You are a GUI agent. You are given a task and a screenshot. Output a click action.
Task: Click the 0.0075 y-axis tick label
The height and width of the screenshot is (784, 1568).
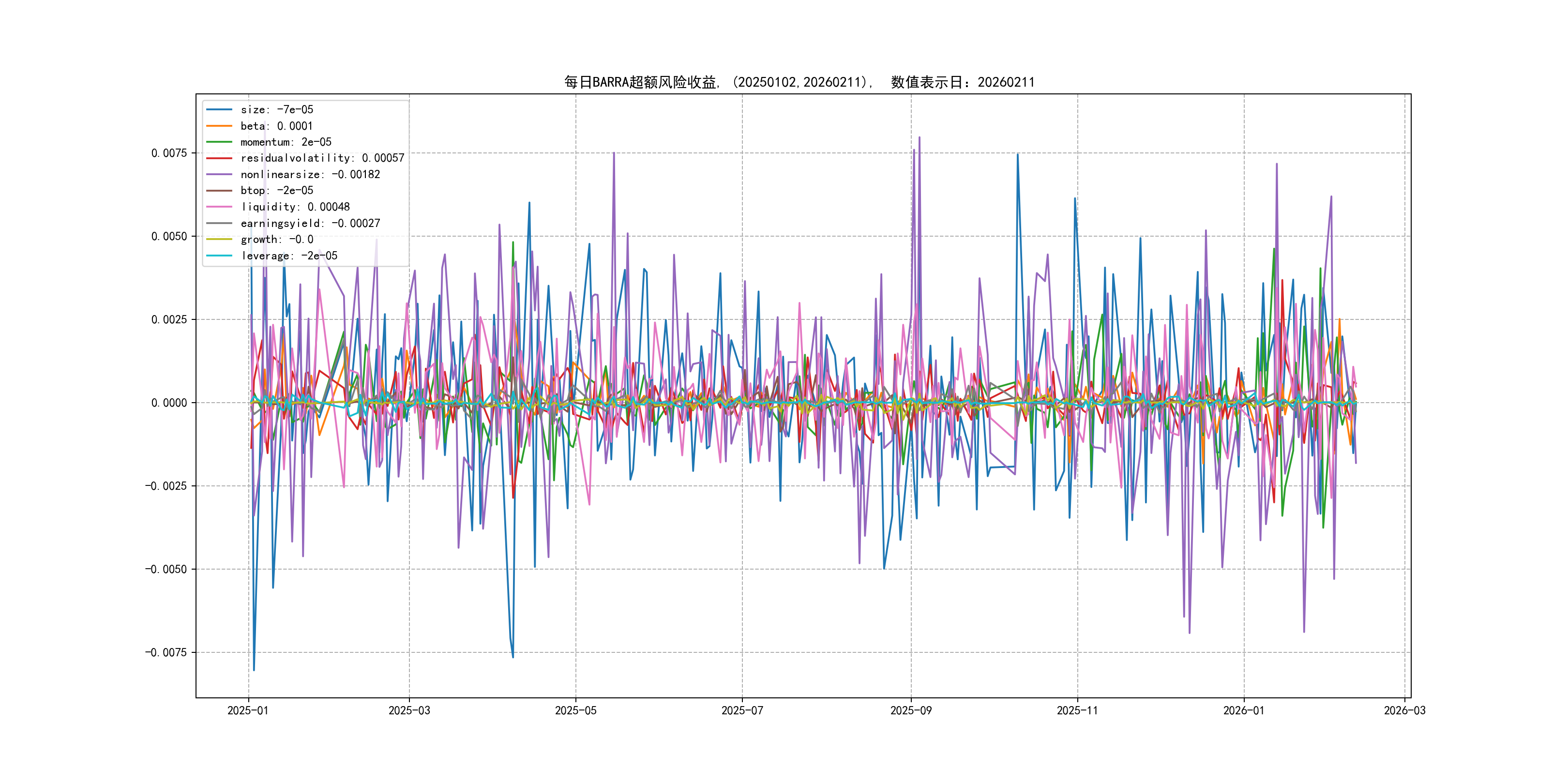[x=169, y=153]
